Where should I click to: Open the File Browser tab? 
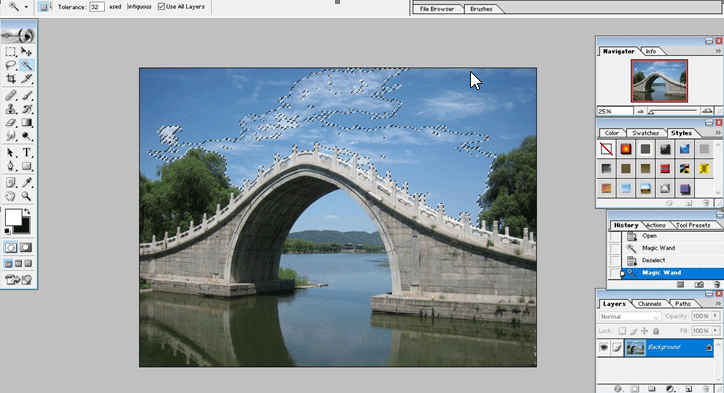click(436, 9)
